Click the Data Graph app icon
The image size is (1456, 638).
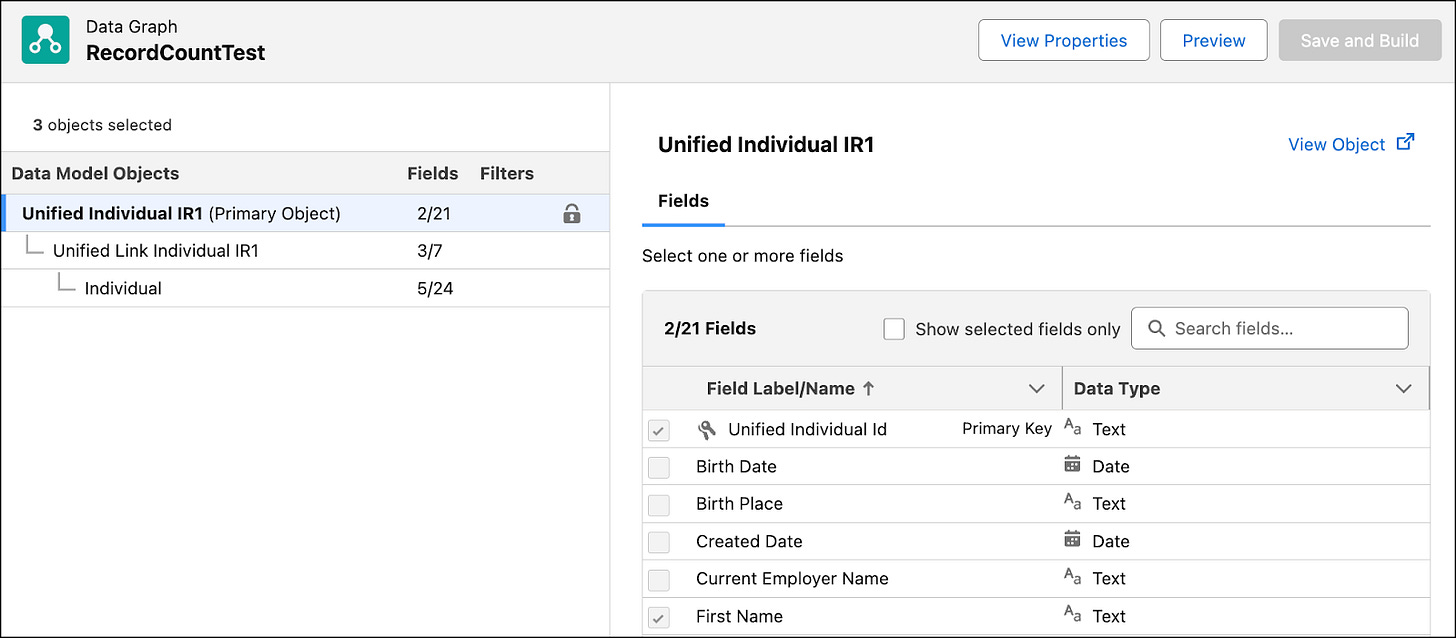click(x=45, y=40)
